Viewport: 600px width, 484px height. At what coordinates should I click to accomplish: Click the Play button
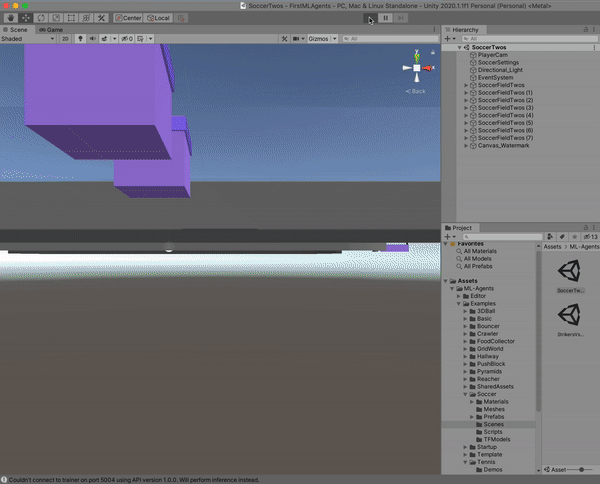tap(370, 18)
